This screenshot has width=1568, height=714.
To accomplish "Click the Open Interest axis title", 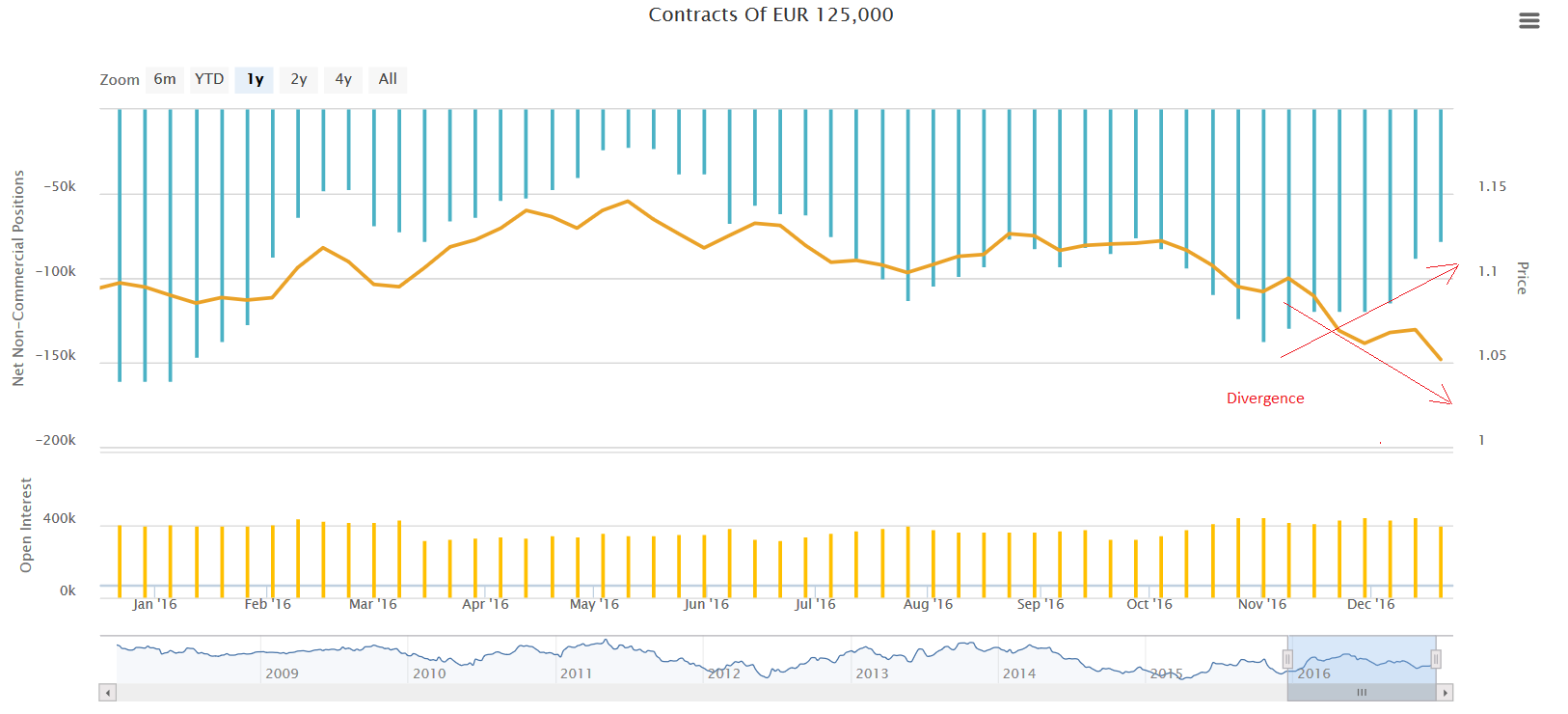I will tap(26, 525).
